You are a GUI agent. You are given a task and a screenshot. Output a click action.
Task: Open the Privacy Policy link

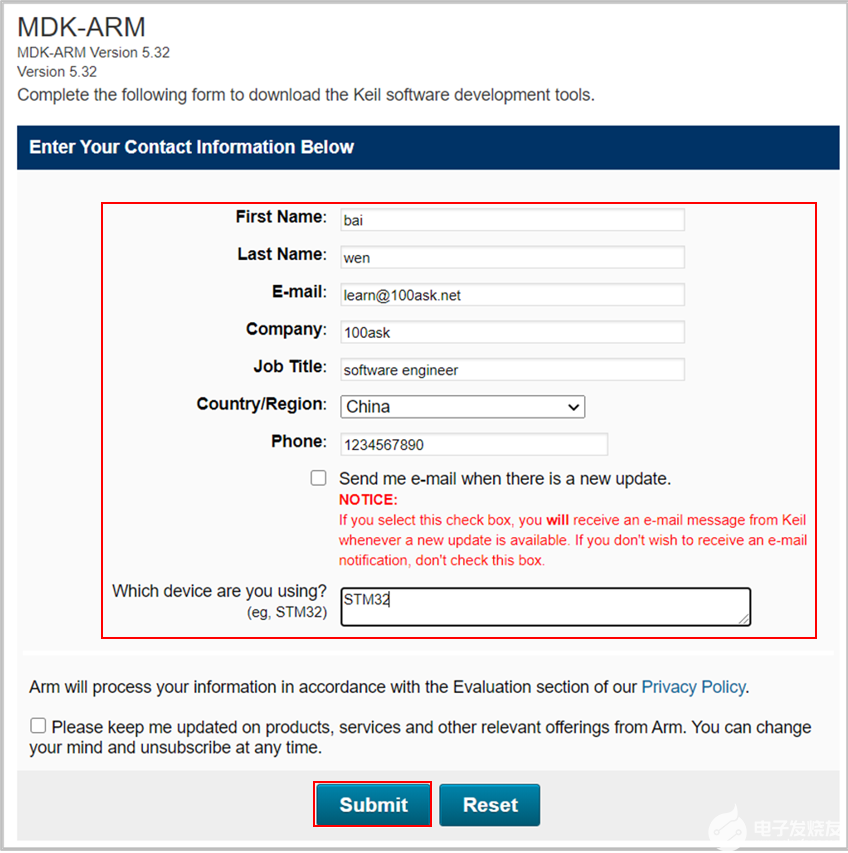693,687
